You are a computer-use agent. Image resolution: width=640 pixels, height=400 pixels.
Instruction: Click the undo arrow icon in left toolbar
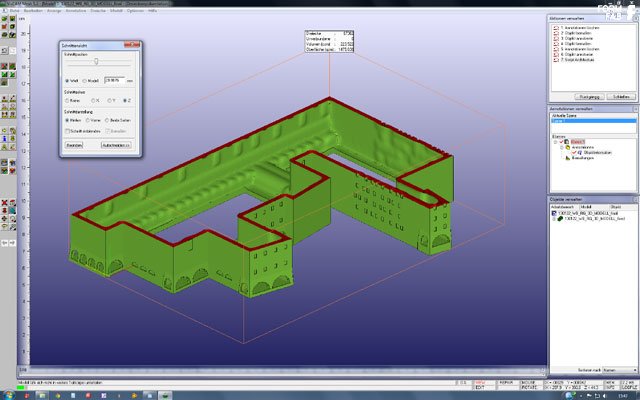[4, 51]
